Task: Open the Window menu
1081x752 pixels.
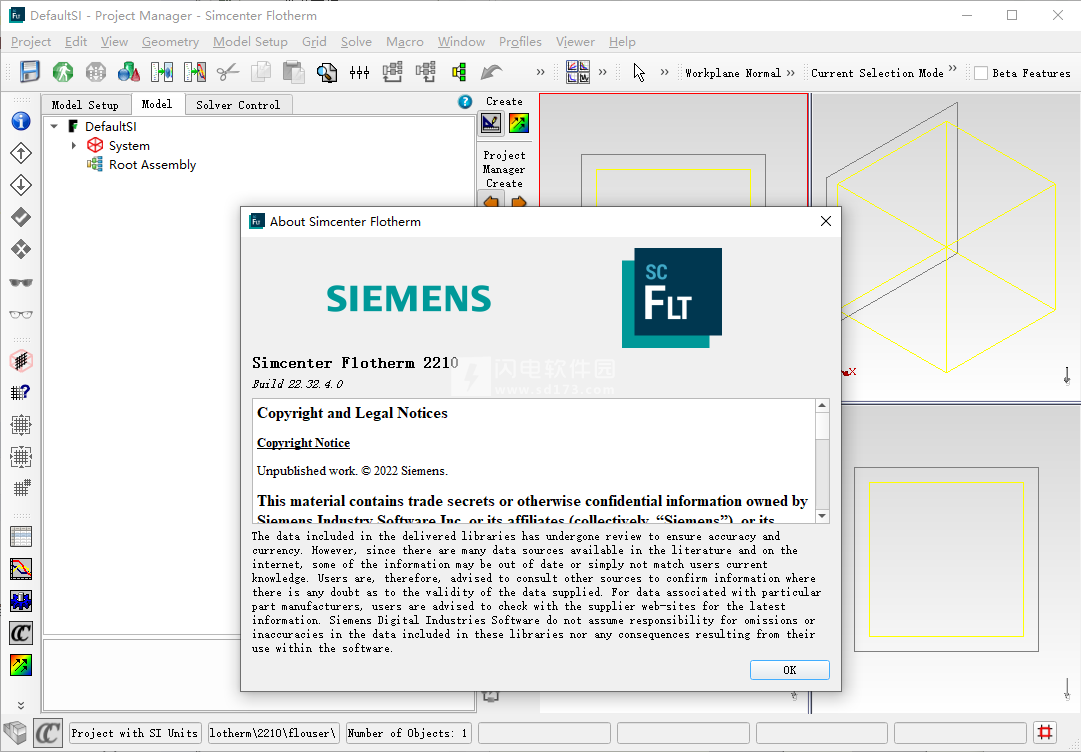Action: coord(461,42)
